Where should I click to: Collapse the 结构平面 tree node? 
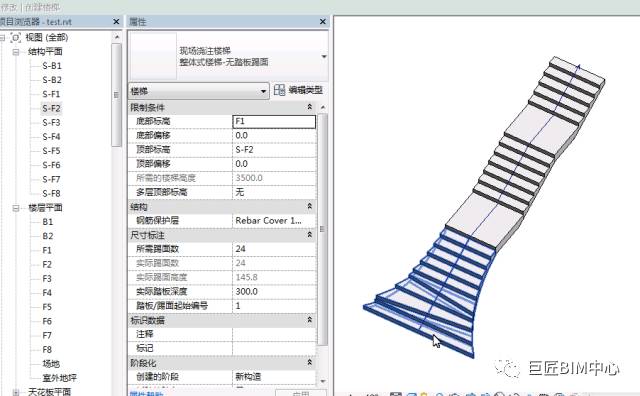pos(16,52)
